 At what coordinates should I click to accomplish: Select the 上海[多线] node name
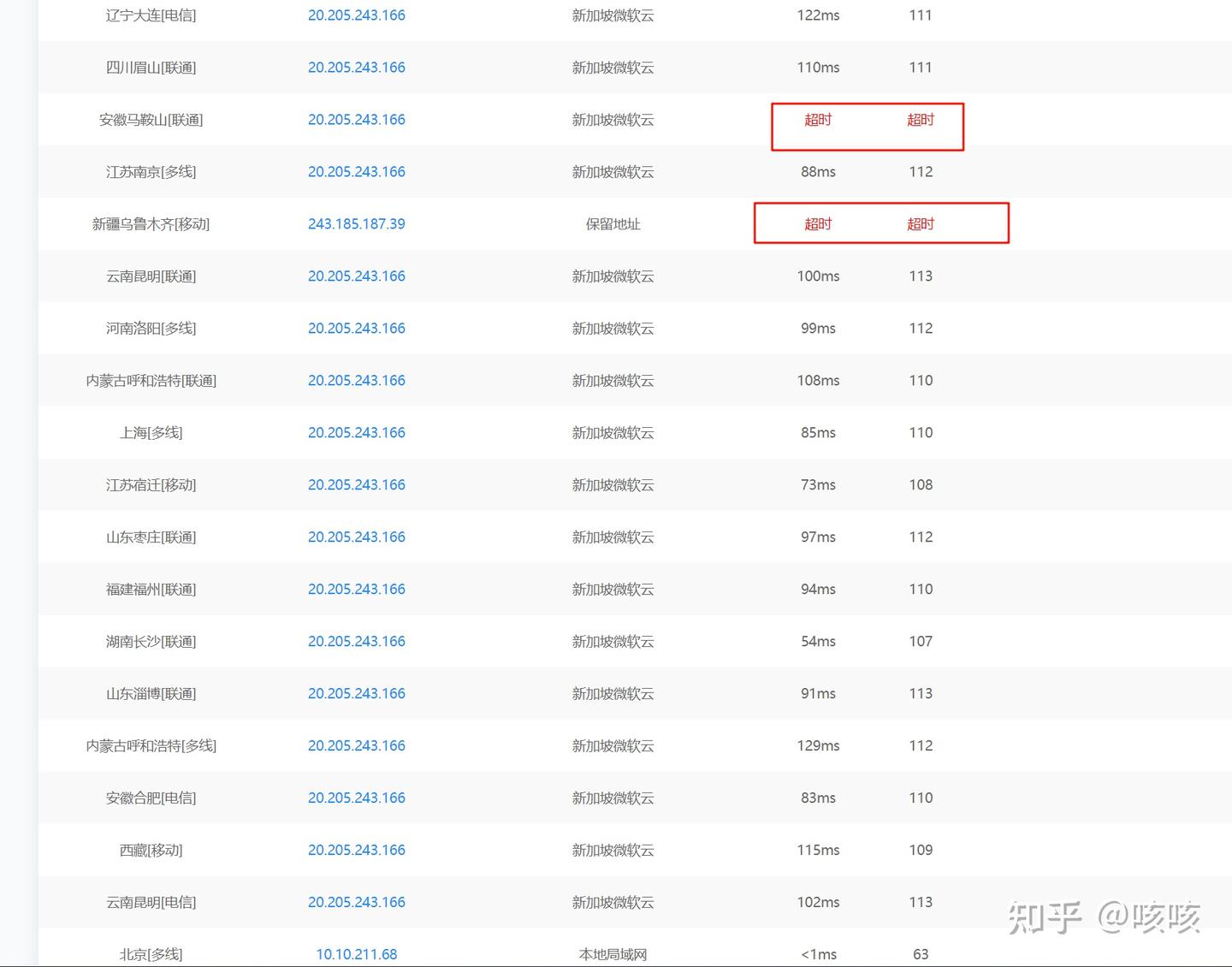151,433
